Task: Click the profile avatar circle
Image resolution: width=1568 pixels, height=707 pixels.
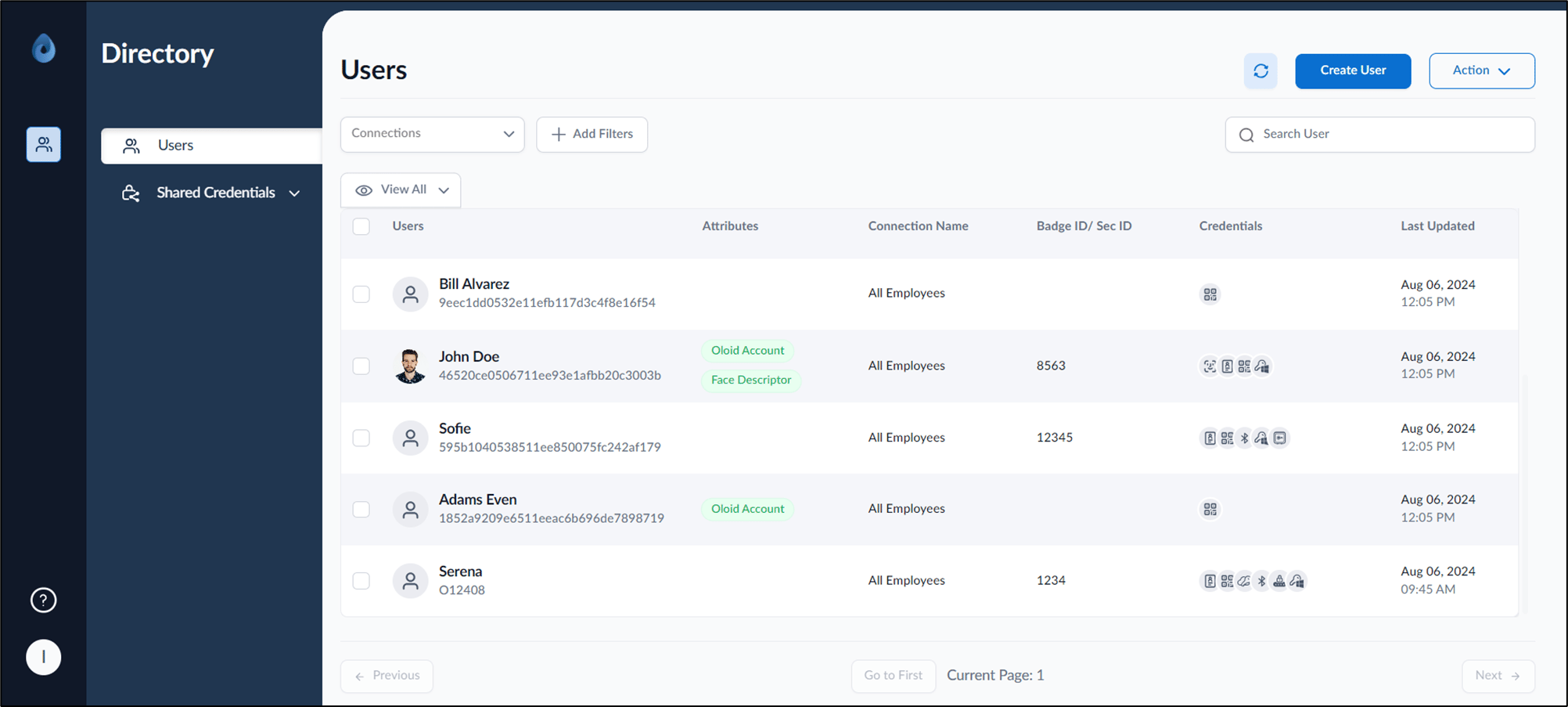Action: (x=44, y=657)
